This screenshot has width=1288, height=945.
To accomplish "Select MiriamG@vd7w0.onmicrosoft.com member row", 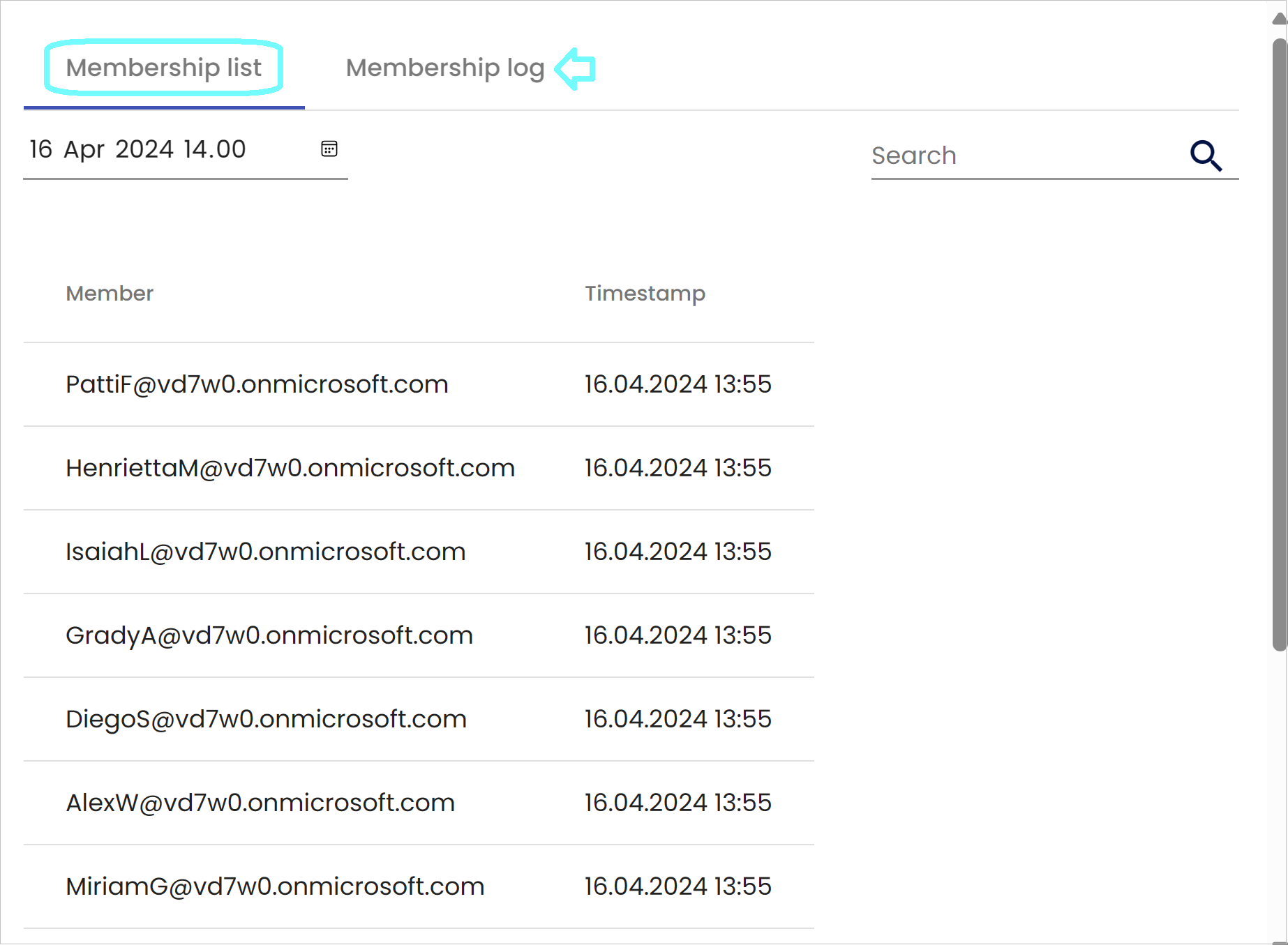I will tap(419, 886).
